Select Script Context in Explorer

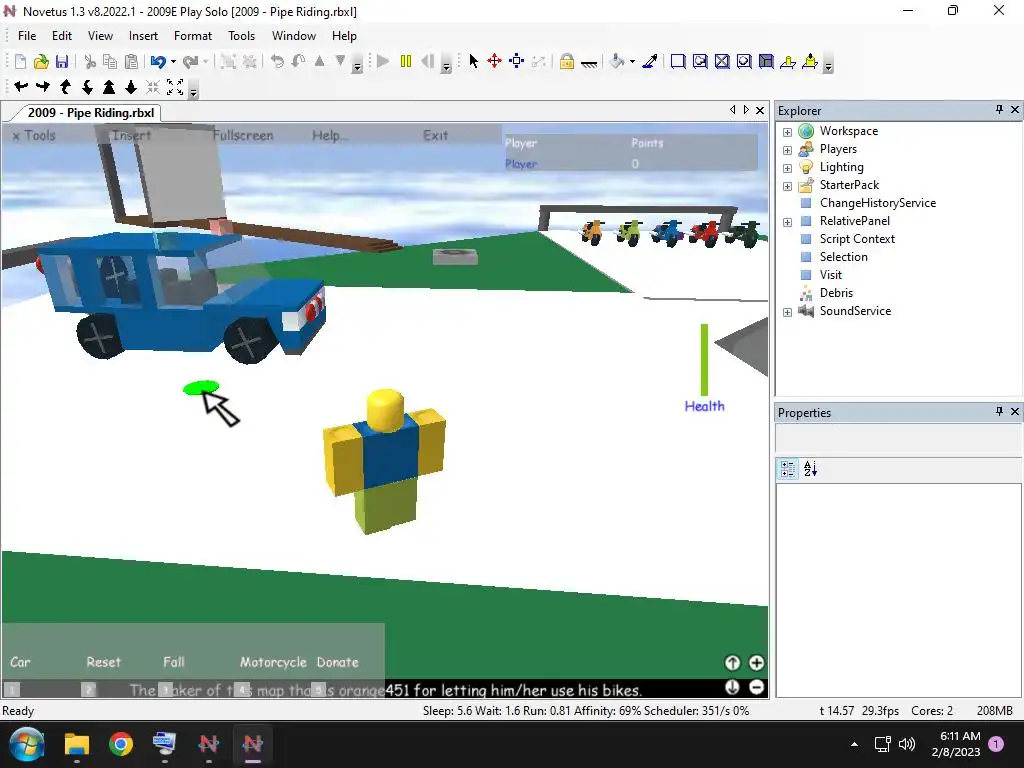pyautogui.click(x=857, y=239)
